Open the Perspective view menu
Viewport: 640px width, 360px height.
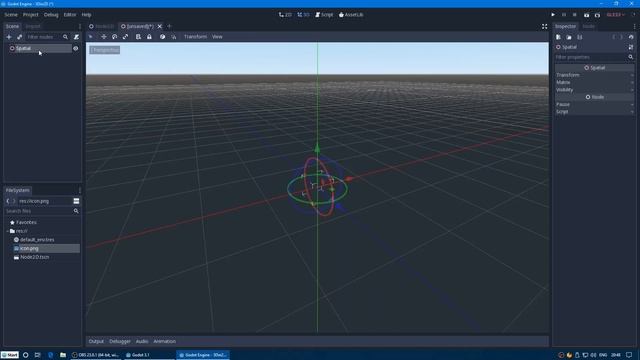pyautogui.click(x=105, y=50)
